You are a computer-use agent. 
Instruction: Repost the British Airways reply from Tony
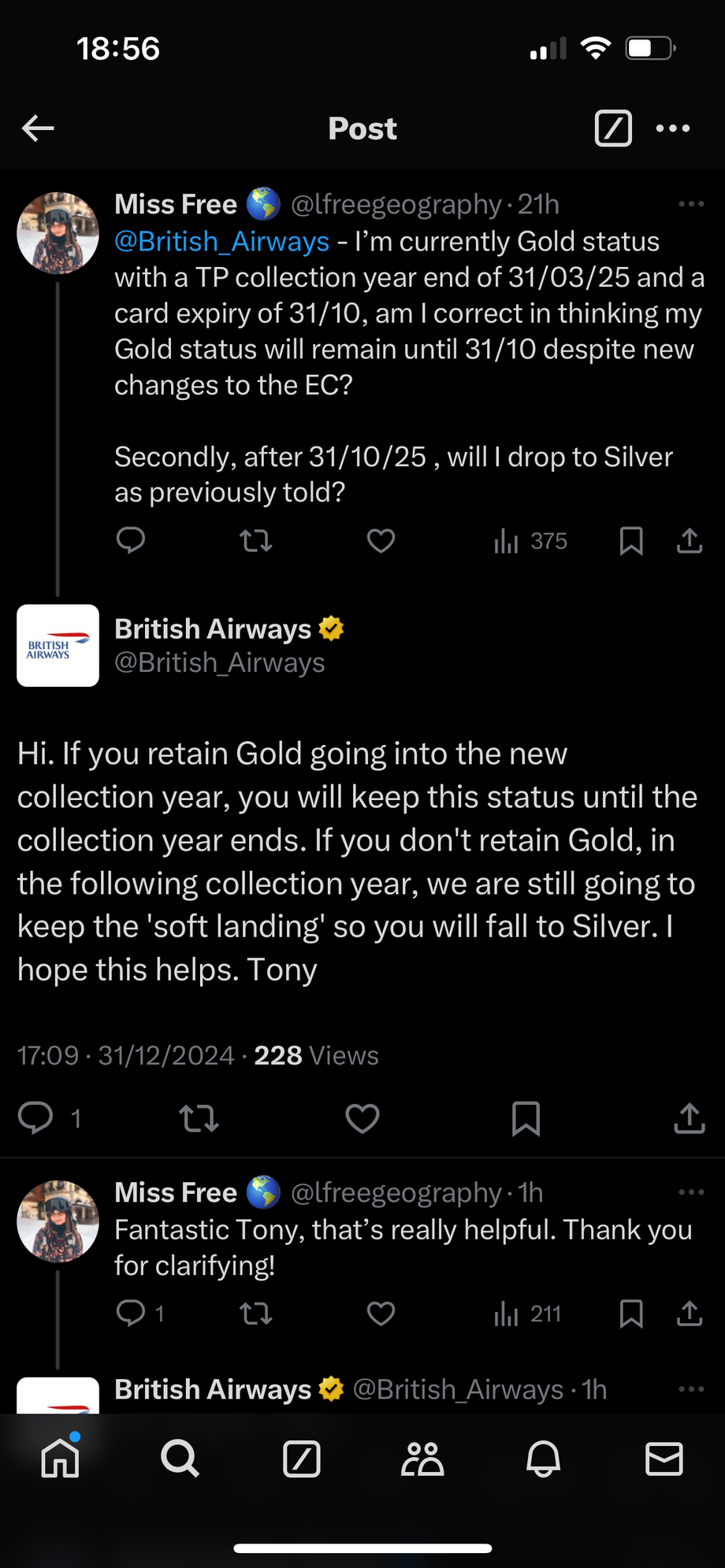(x=199, y=1118)
